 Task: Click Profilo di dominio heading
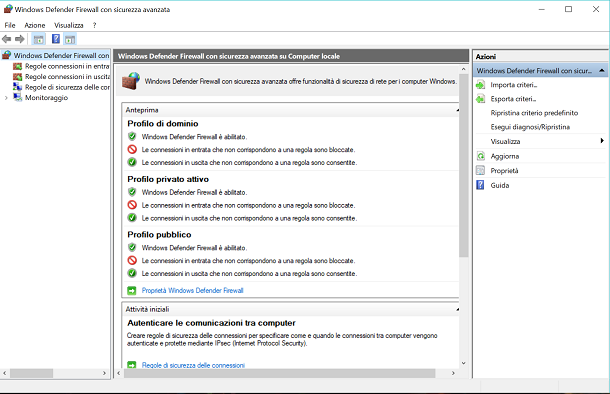[163, 123]
